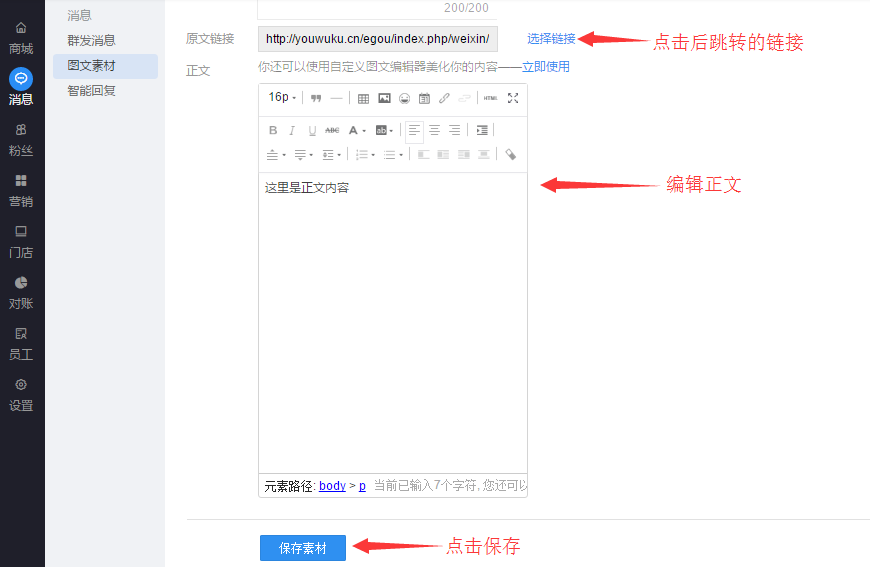Select 智能回复 from the message menu

(x=91, y=91)
